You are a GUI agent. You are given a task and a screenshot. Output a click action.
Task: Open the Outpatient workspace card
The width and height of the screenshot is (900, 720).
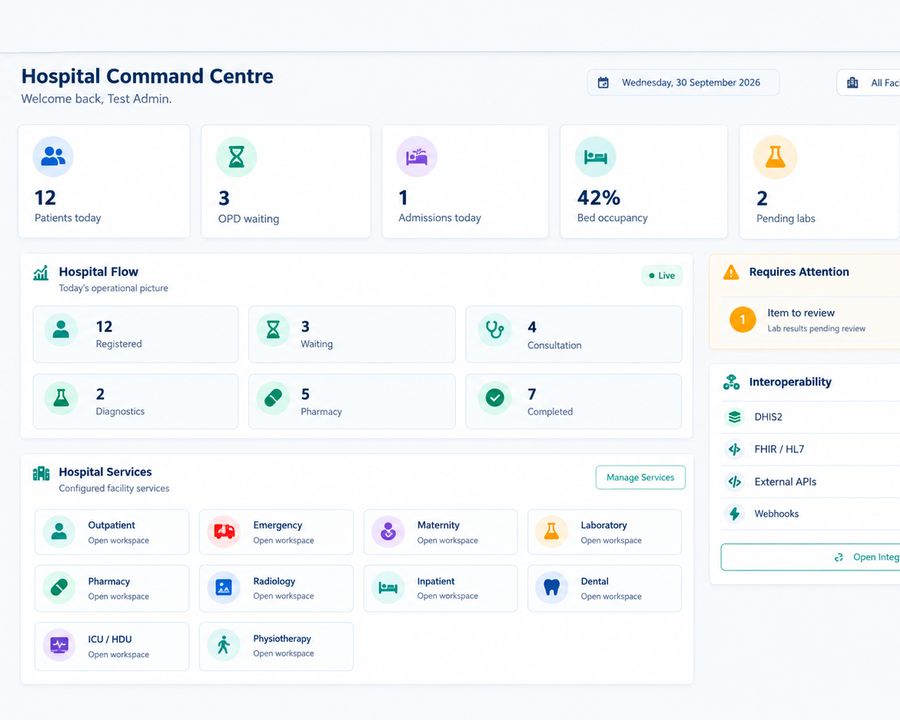coord(112,532)
